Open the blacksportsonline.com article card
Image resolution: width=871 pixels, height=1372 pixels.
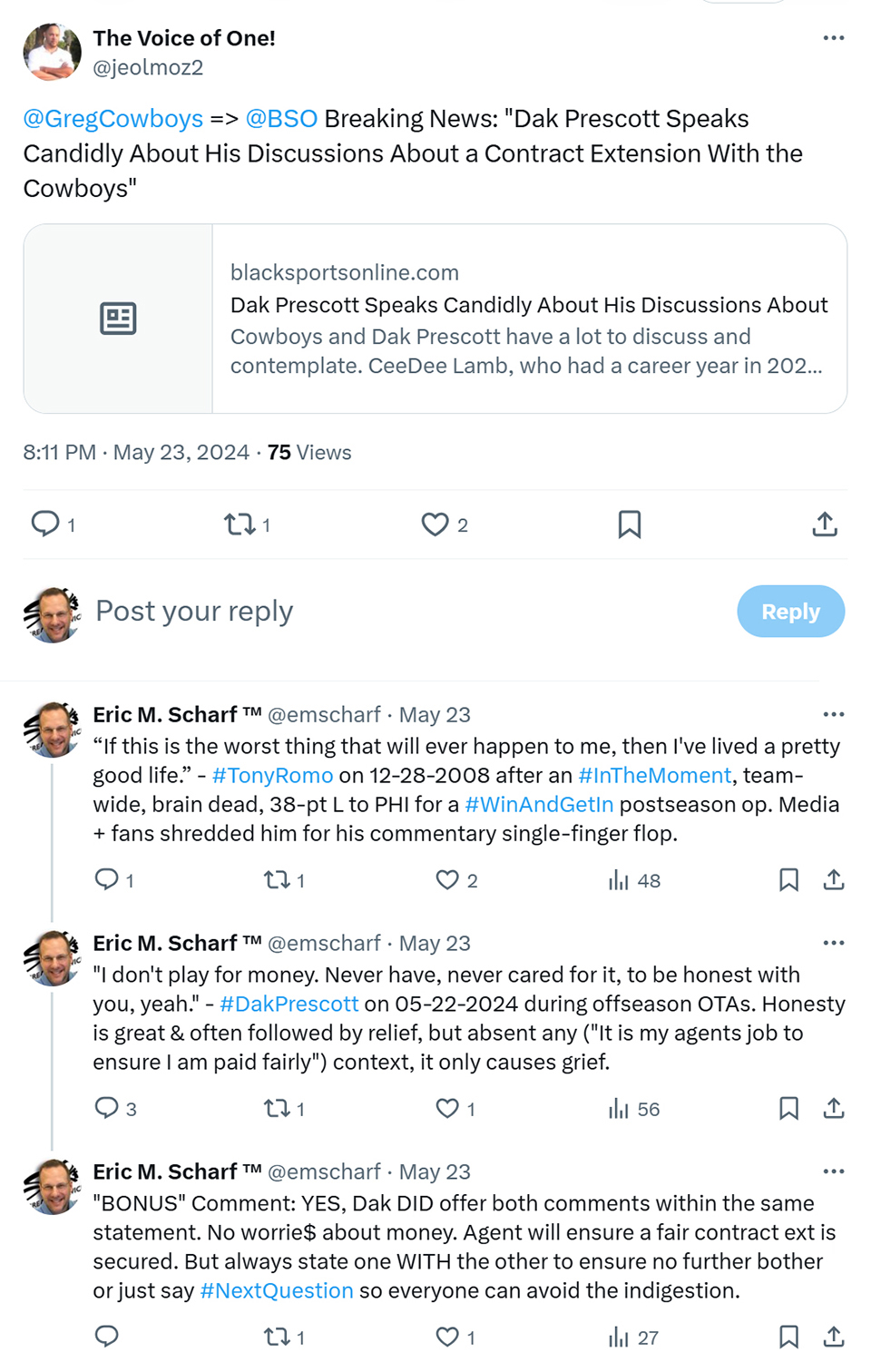[x=435, y=318]
